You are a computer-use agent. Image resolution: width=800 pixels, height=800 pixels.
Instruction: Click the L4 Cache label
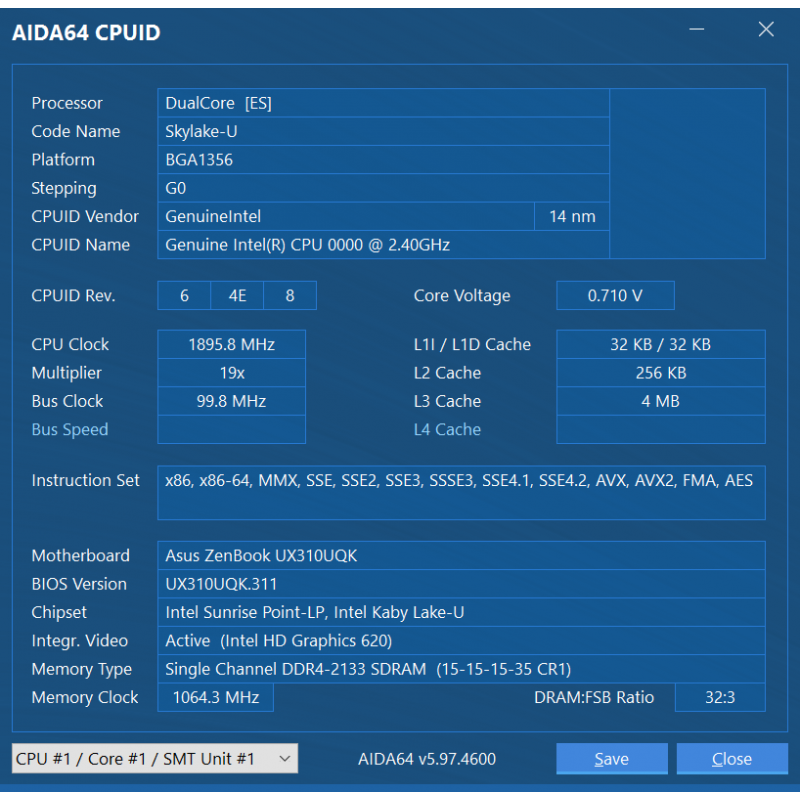pyautogui.click(x=447, y=430)
